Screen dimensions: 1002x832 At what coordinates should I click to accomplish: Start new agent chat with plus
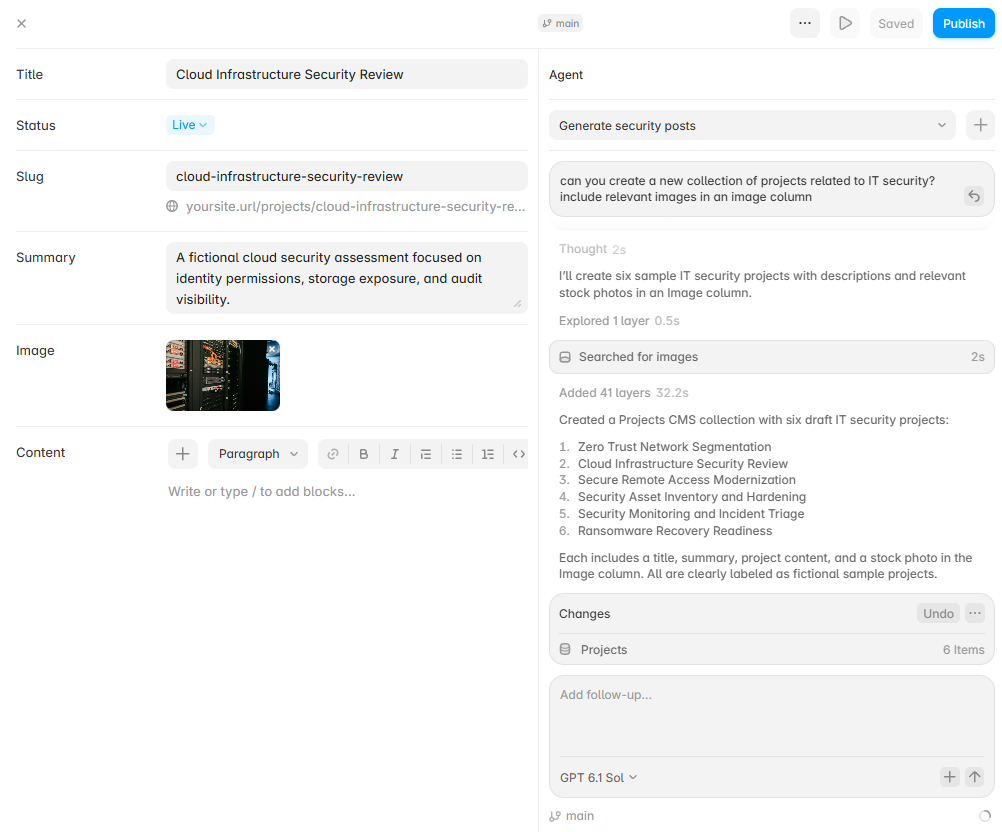point(980,125)
